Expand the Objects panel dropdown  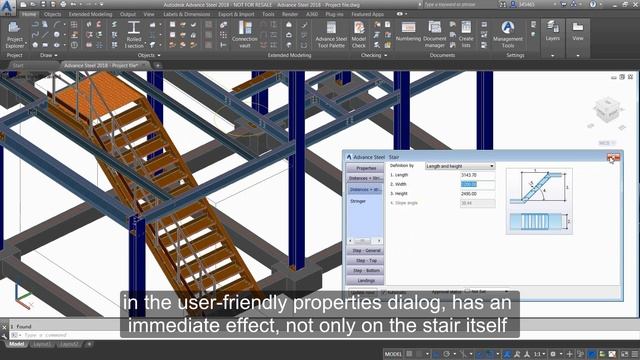159,55
